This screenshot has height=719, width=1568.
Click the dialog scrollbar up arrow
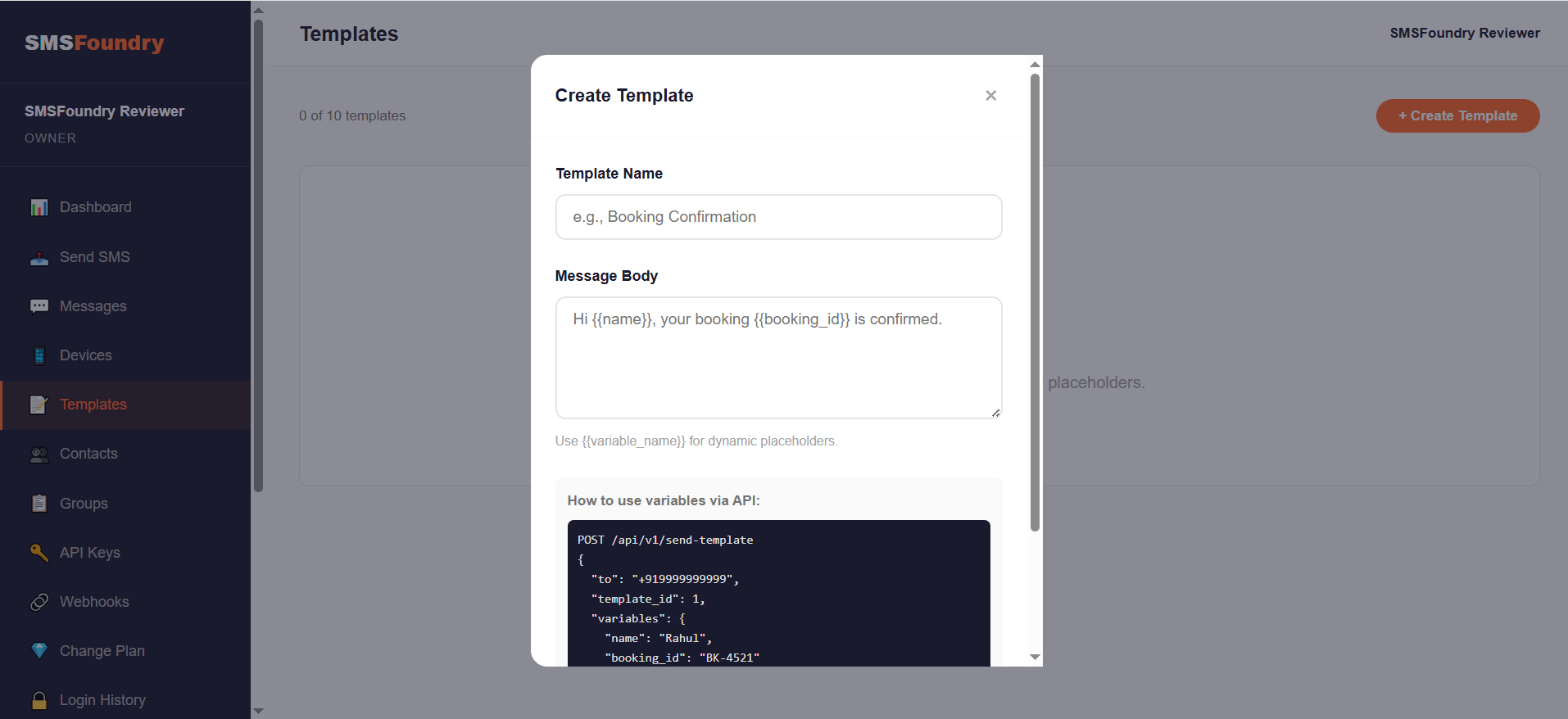pos(1035,64)
